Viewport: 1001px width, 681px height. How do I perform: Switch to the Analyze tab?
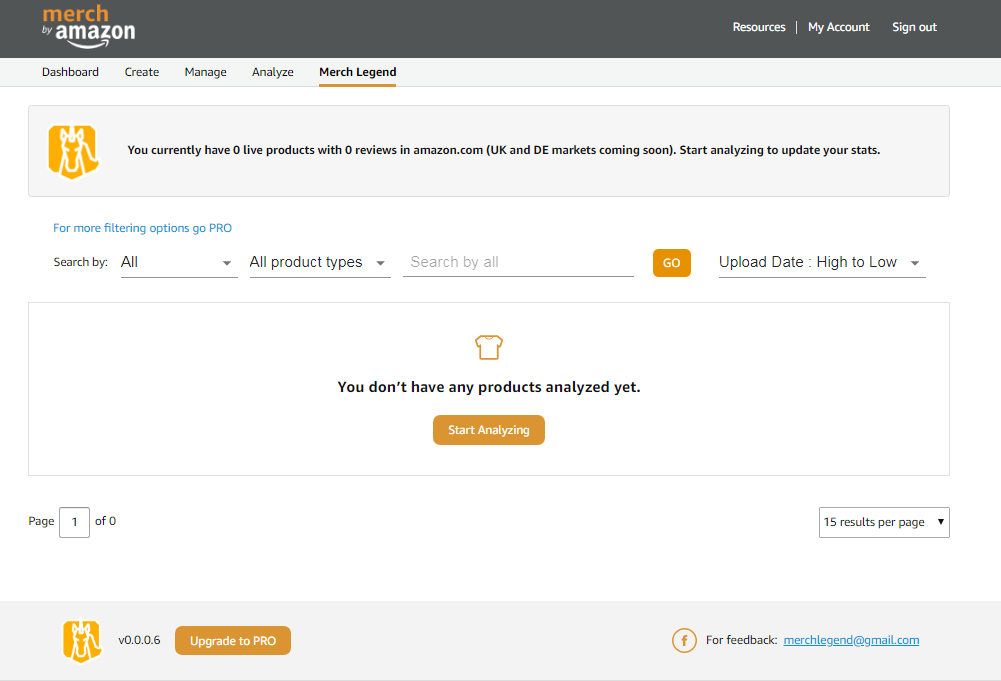click(x=273, y=72)
